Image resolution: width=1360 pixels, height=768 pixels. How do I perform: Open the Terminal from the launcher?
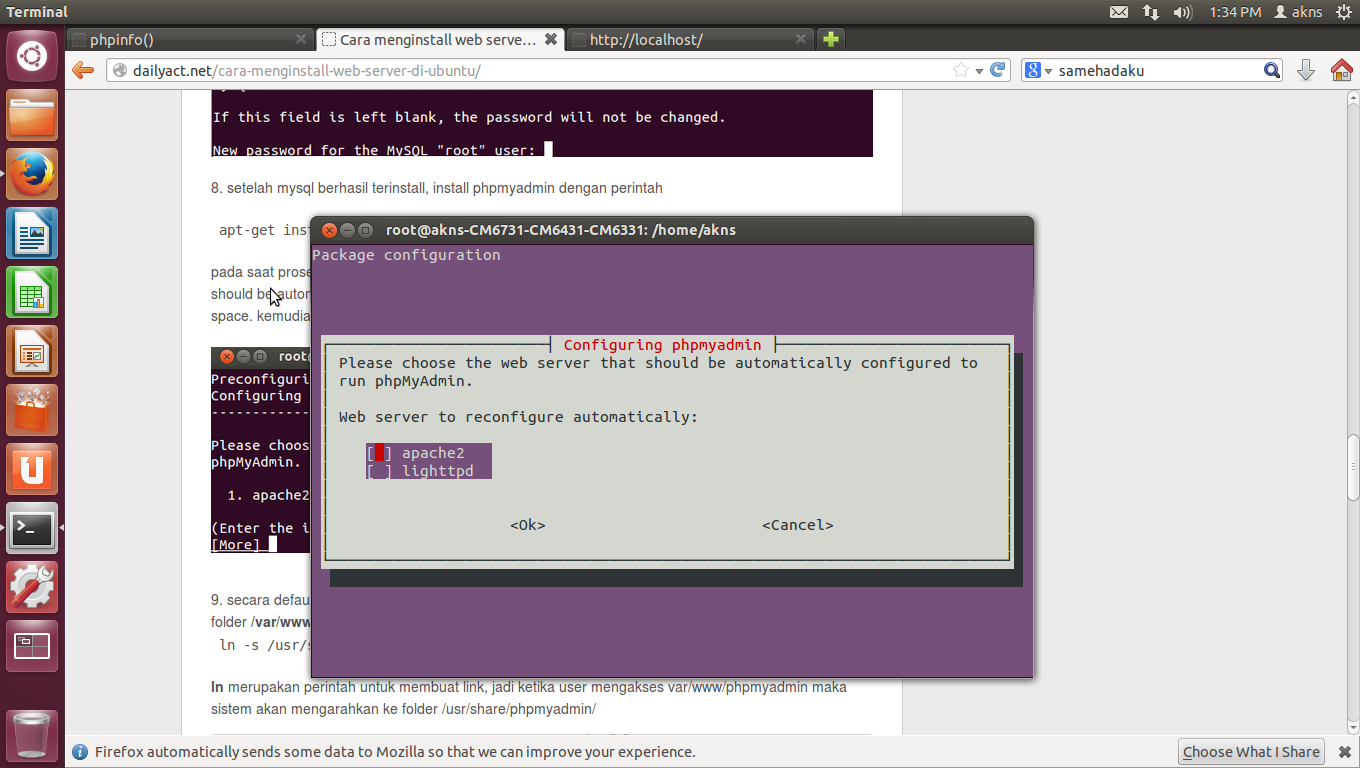(x=32, y=528)
